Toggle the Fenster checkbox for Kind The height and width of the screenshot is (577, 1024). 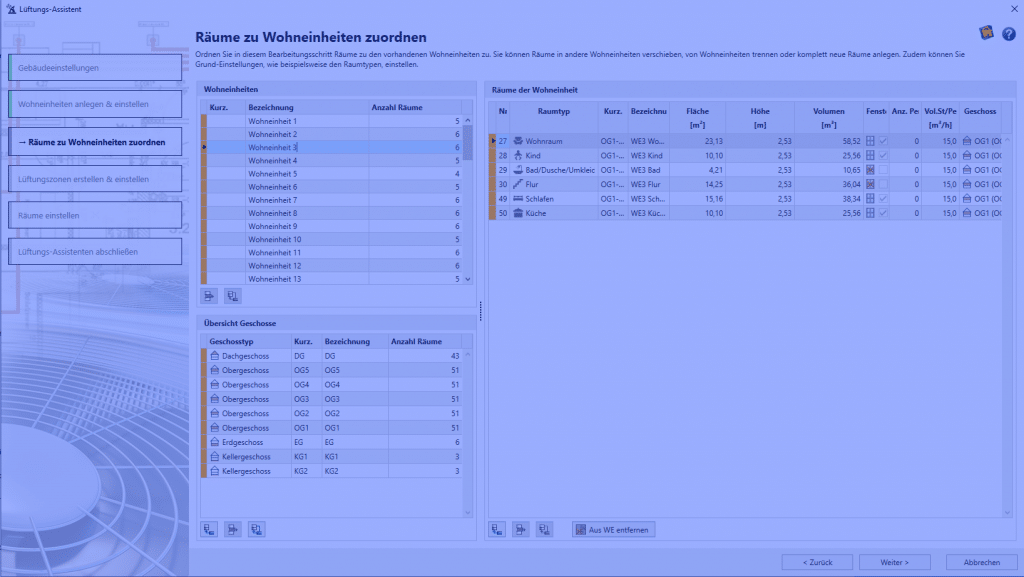(x=883, y=155)
